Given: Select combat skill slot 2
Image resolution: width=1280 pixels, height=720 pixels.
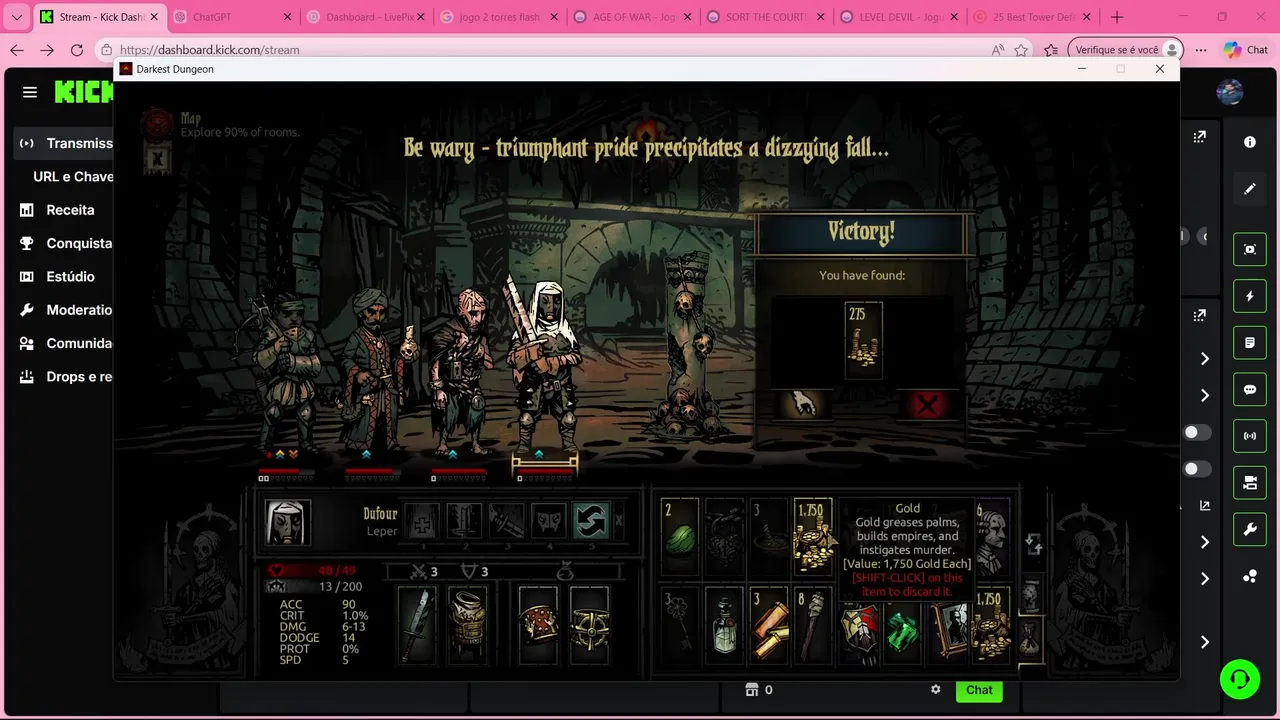Looking at the screenshot, I should (x=465, y=521).
